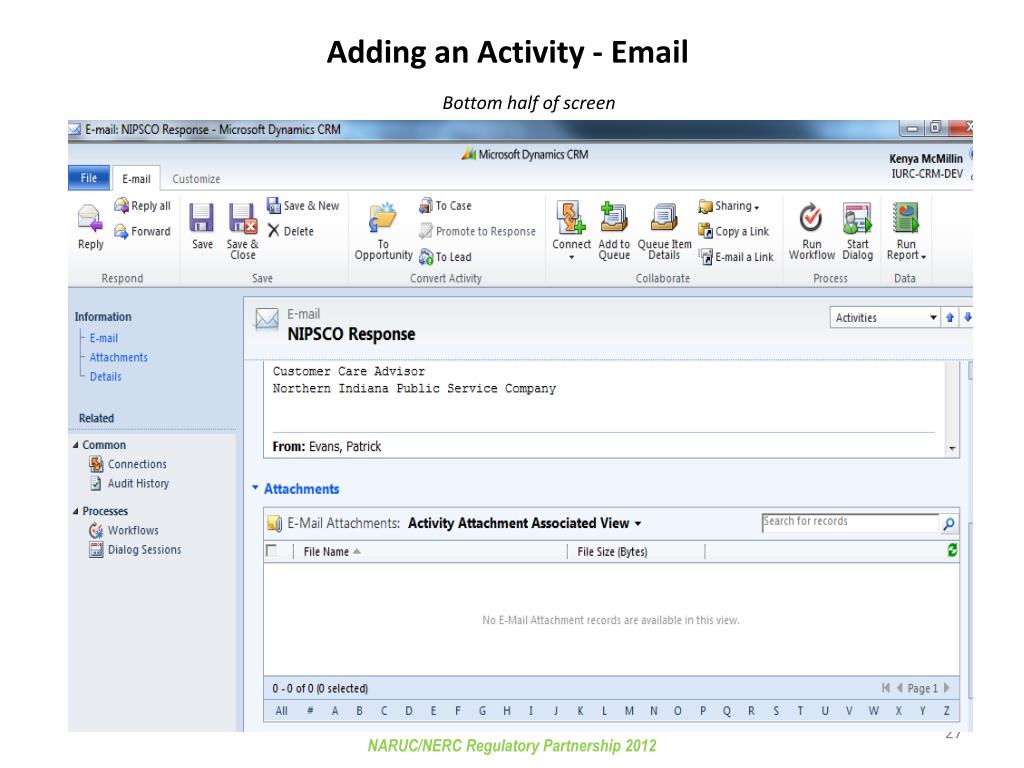This screenshot has height=768, width=1024.
Task: Refresh the attachments grid
Action: coord(952,551)
